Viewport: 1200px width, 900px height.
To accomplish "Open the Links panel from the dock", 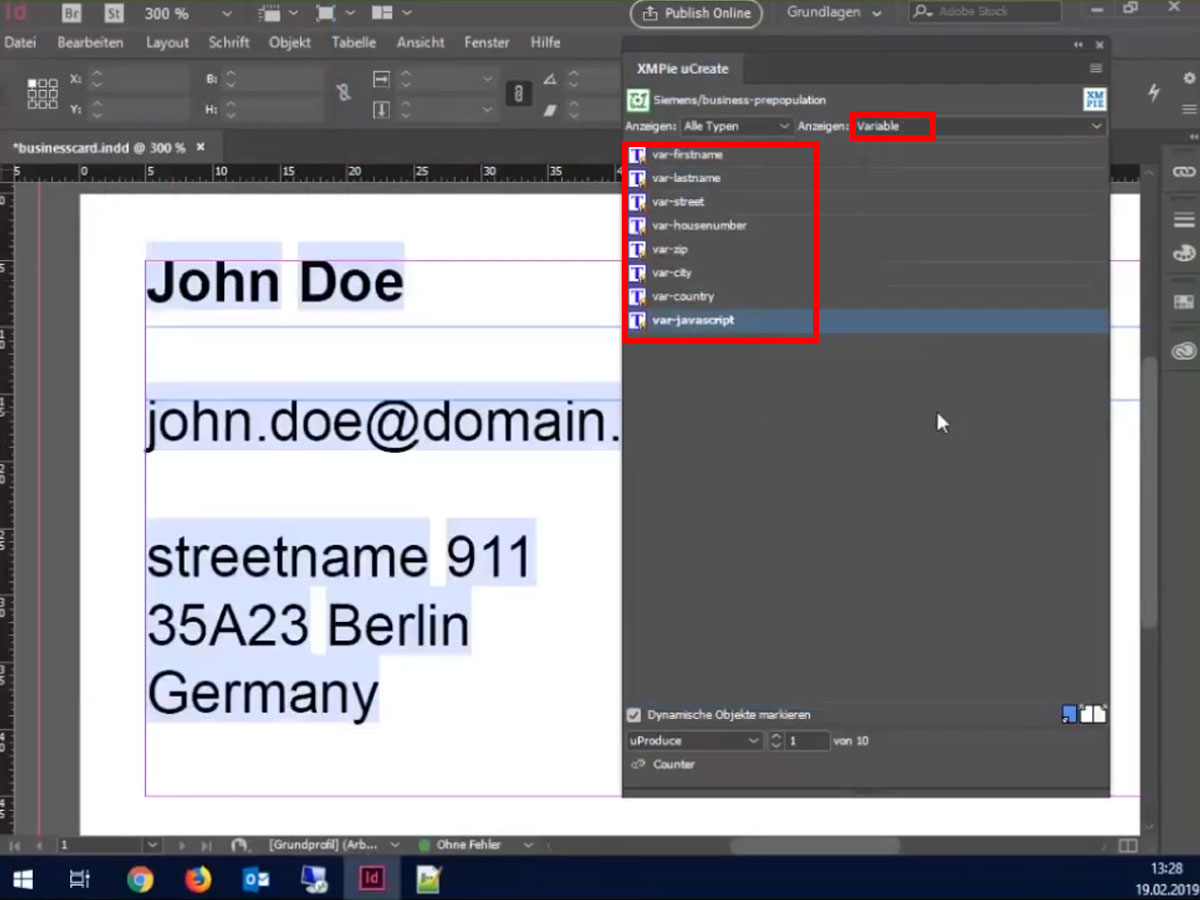I will click(x=1184, y=172).
